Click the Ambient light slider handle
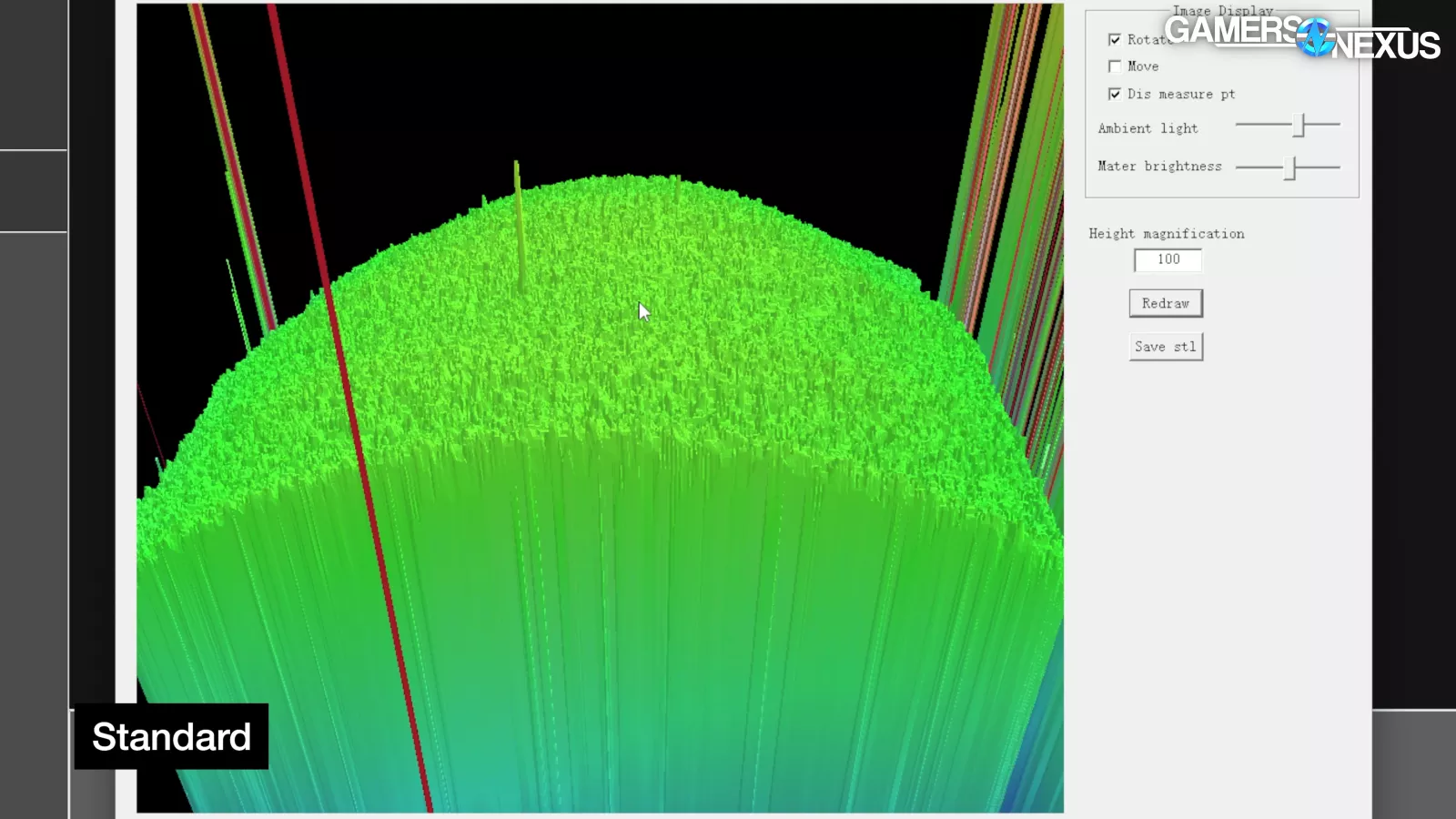Viewport: 1456px width, 819px height. (x=1299, y=125)
